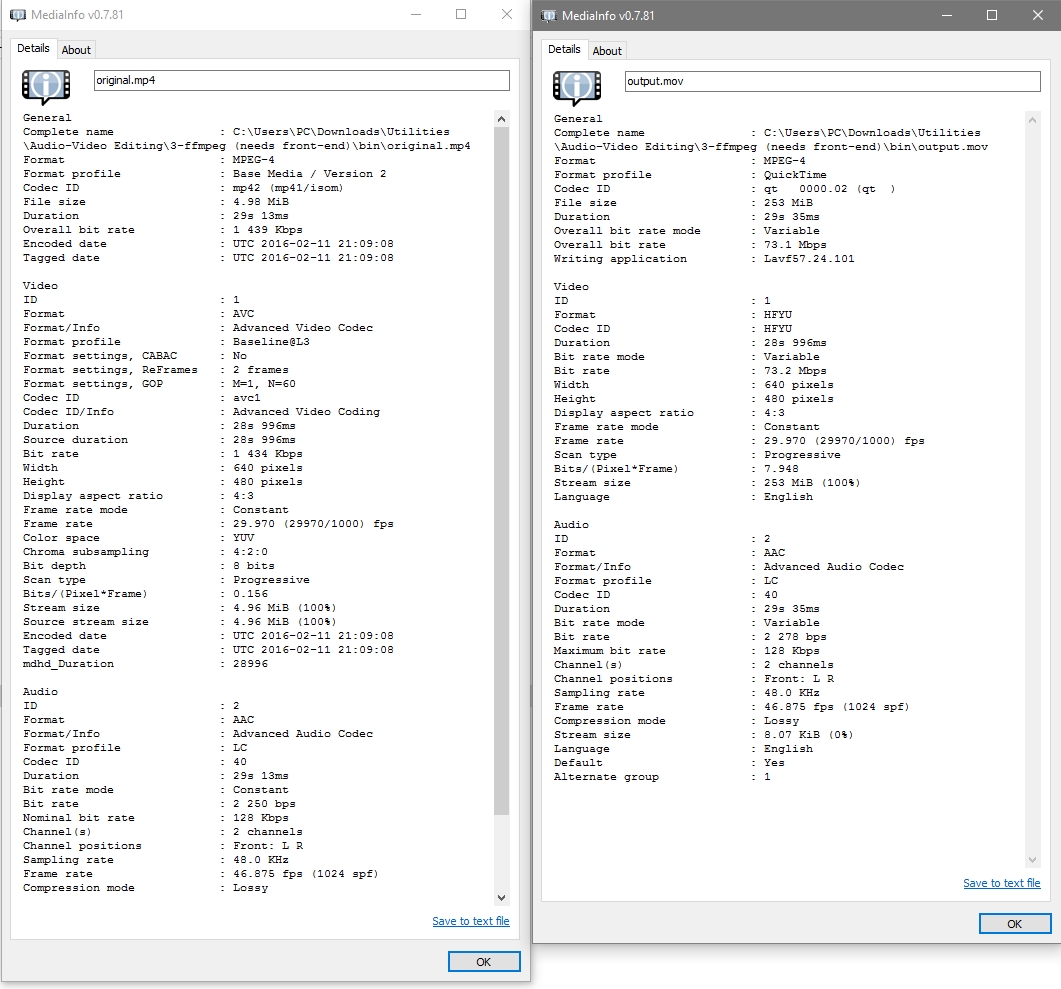Click '1 439 Kbps' overall bit rate in left window
1061x989 pixels.
click(267, 229)
